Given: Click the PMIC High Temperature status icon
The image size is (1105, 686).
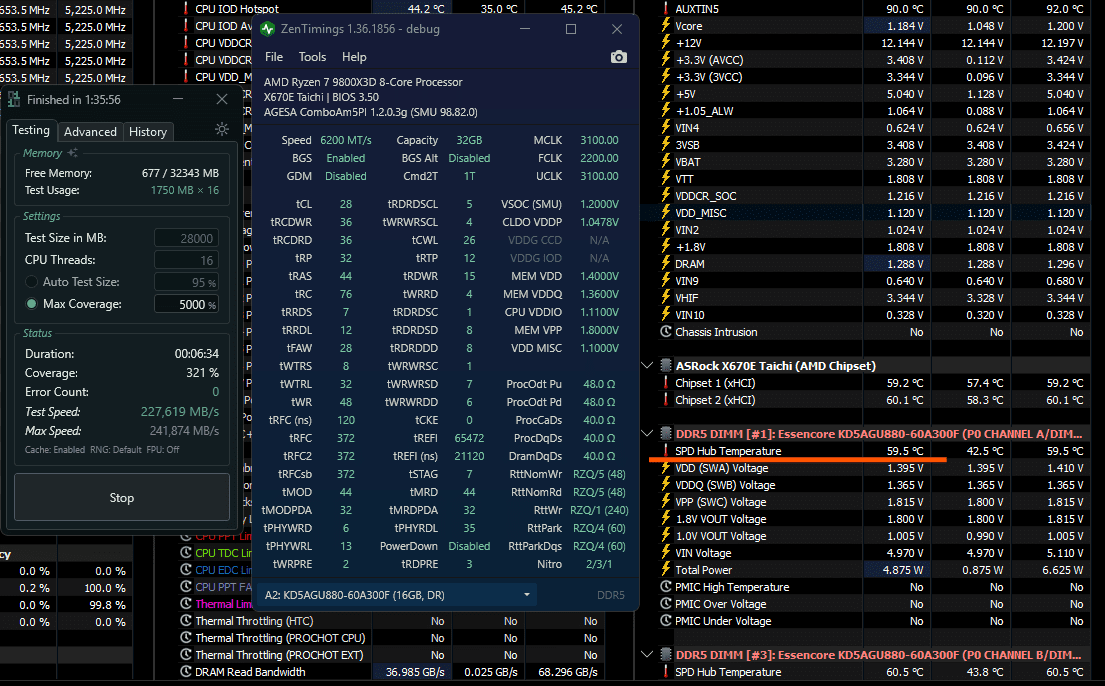Looking at the screenshot, I should 665,587.
